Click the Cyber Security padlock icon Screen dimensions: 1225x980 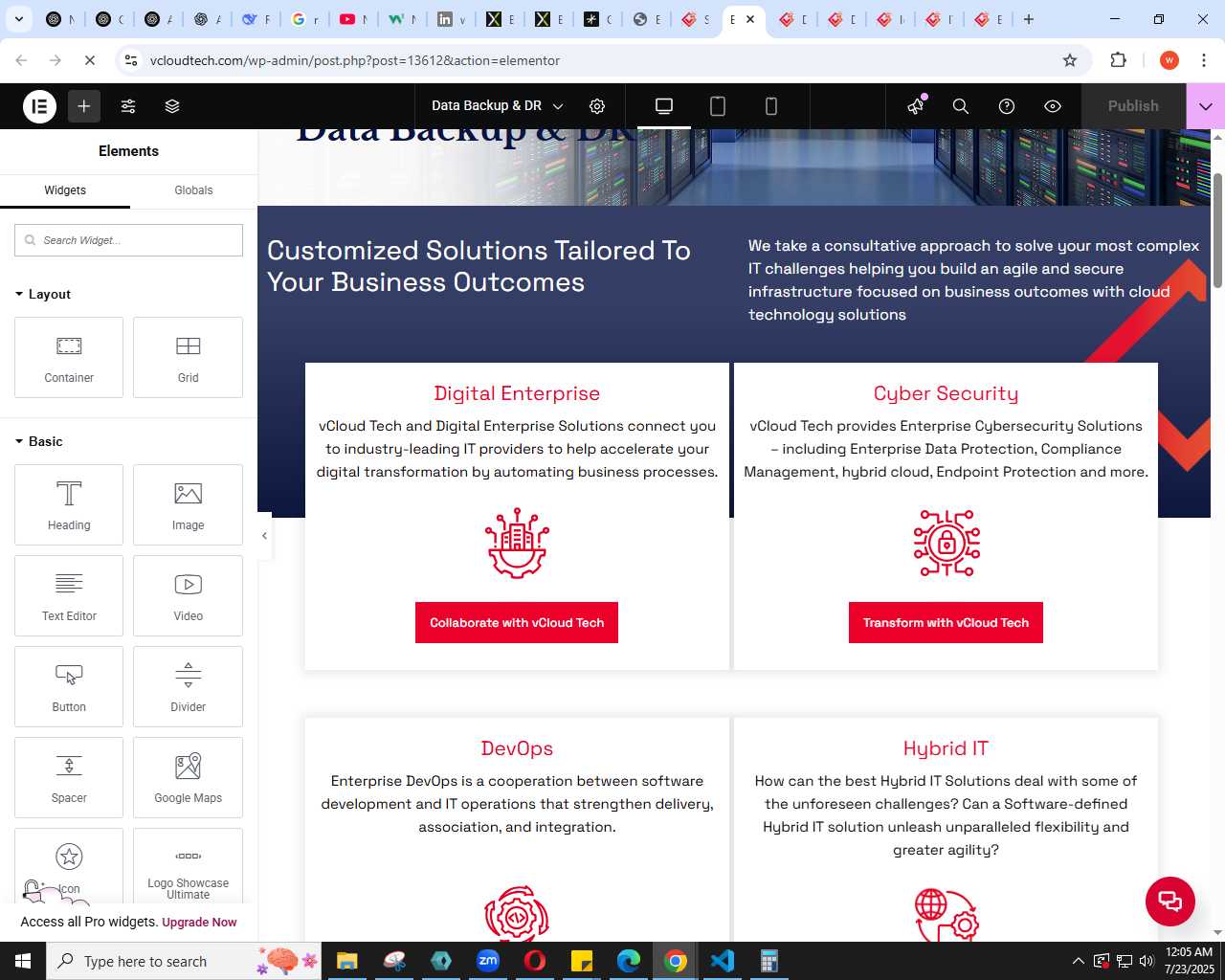point(946,544)
